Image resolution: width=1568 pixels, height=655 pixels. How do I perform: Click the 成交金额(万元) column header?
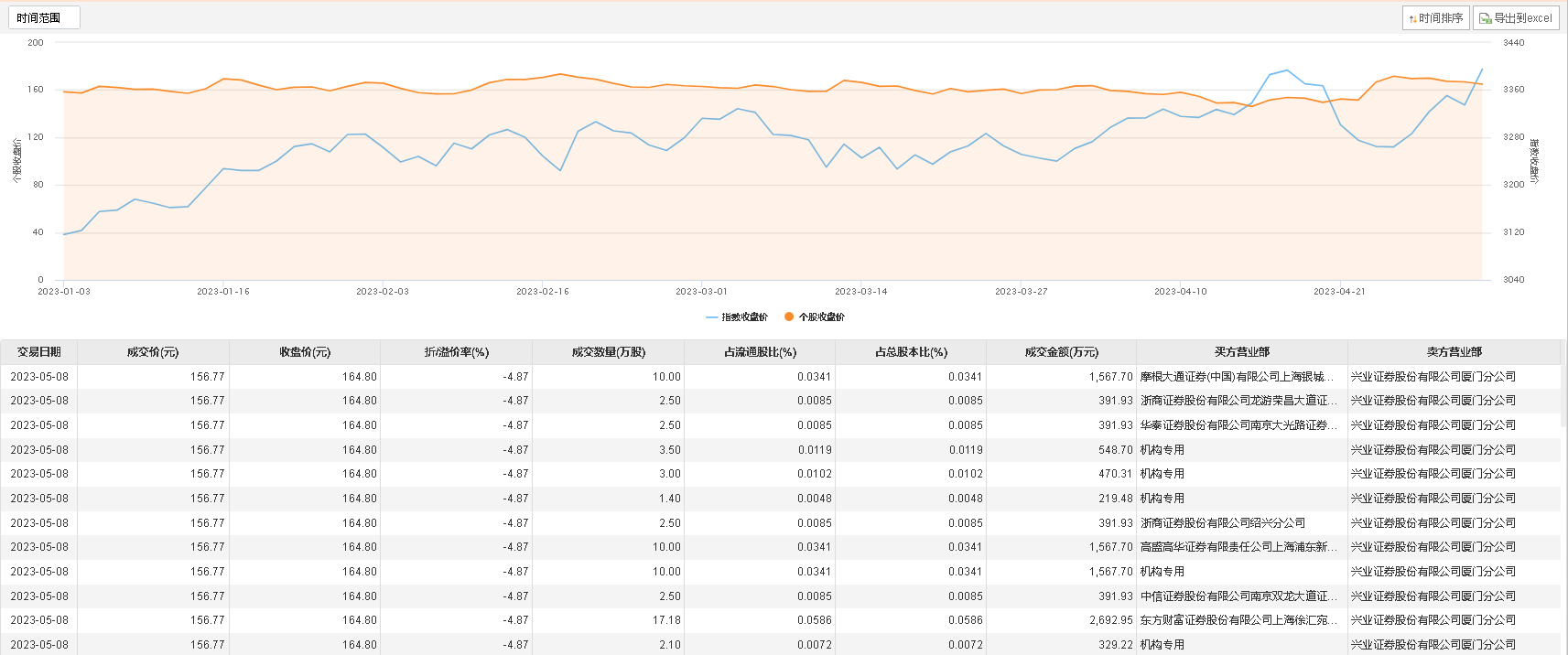(1062, 352)
